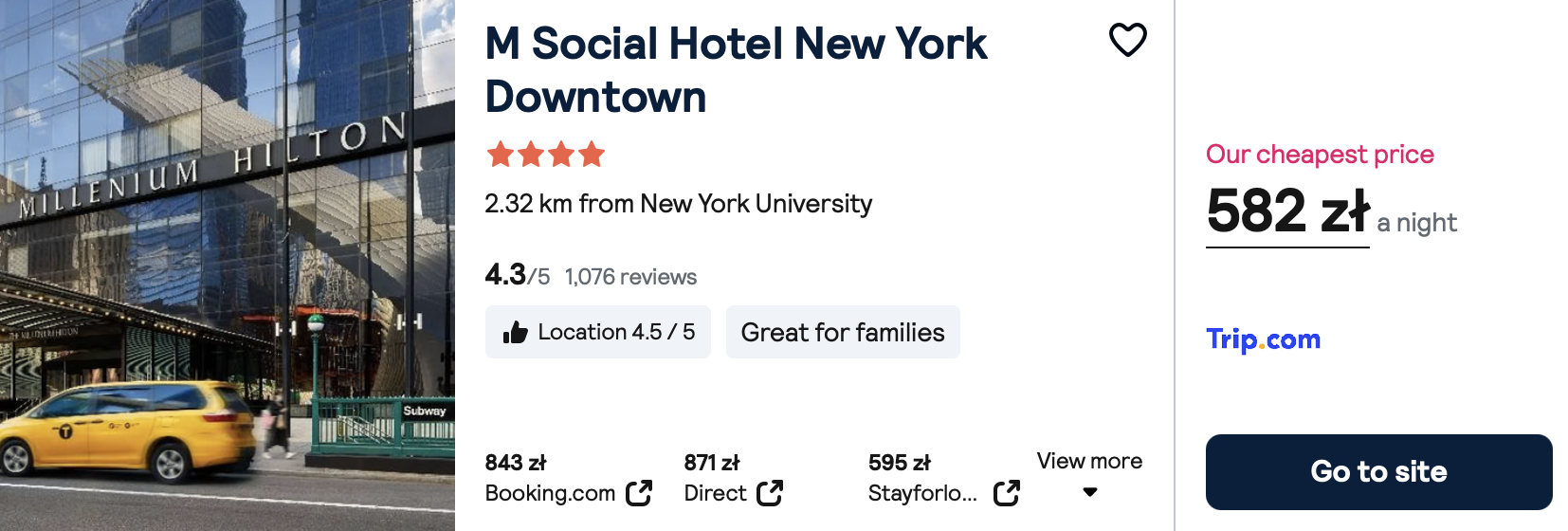Screen dimensions: 1568x531
Task: Open Stayforlong external link icon
Action: point(1006,493)
